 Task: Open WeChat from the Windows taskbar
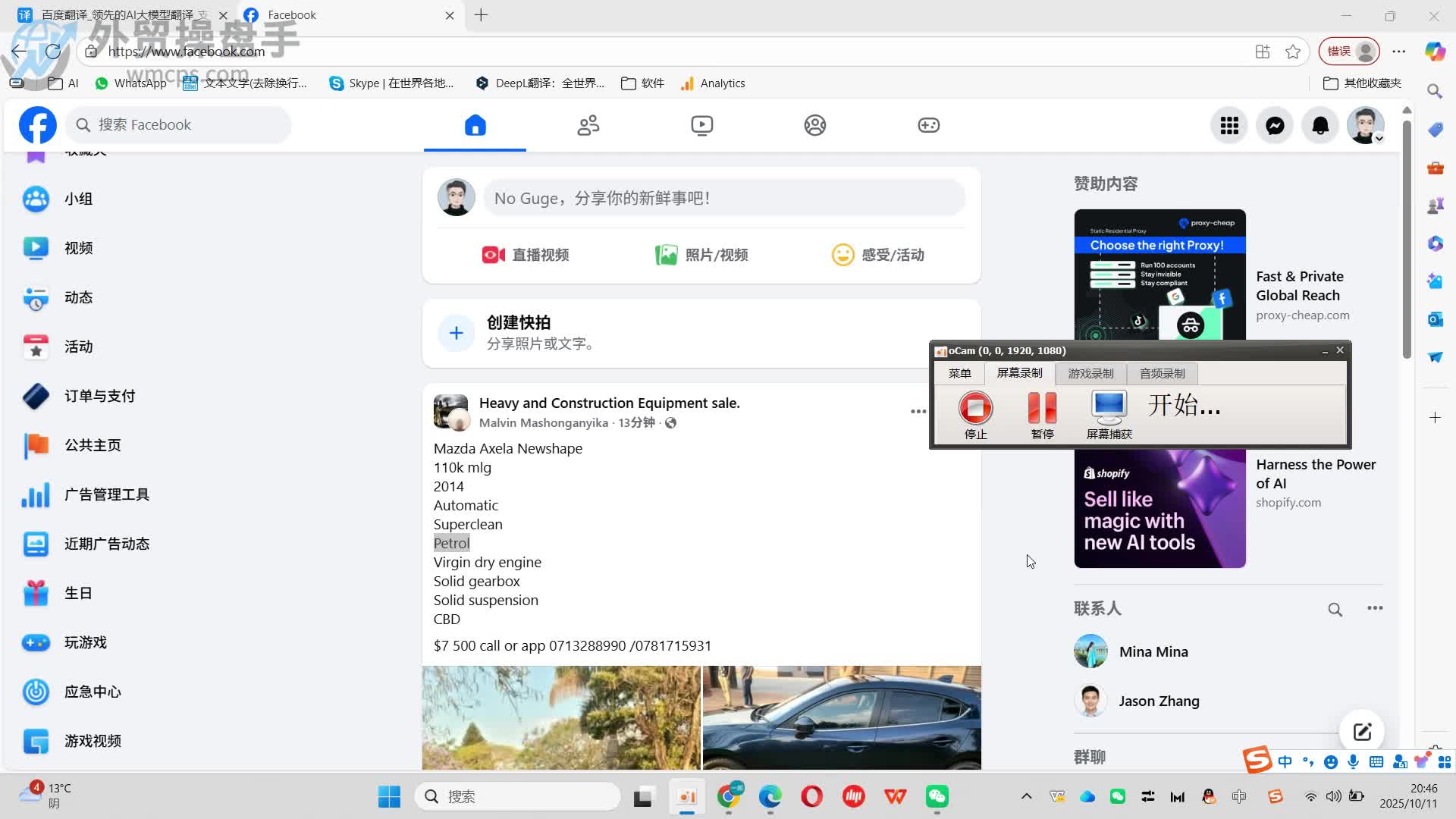tap(937, 796)
